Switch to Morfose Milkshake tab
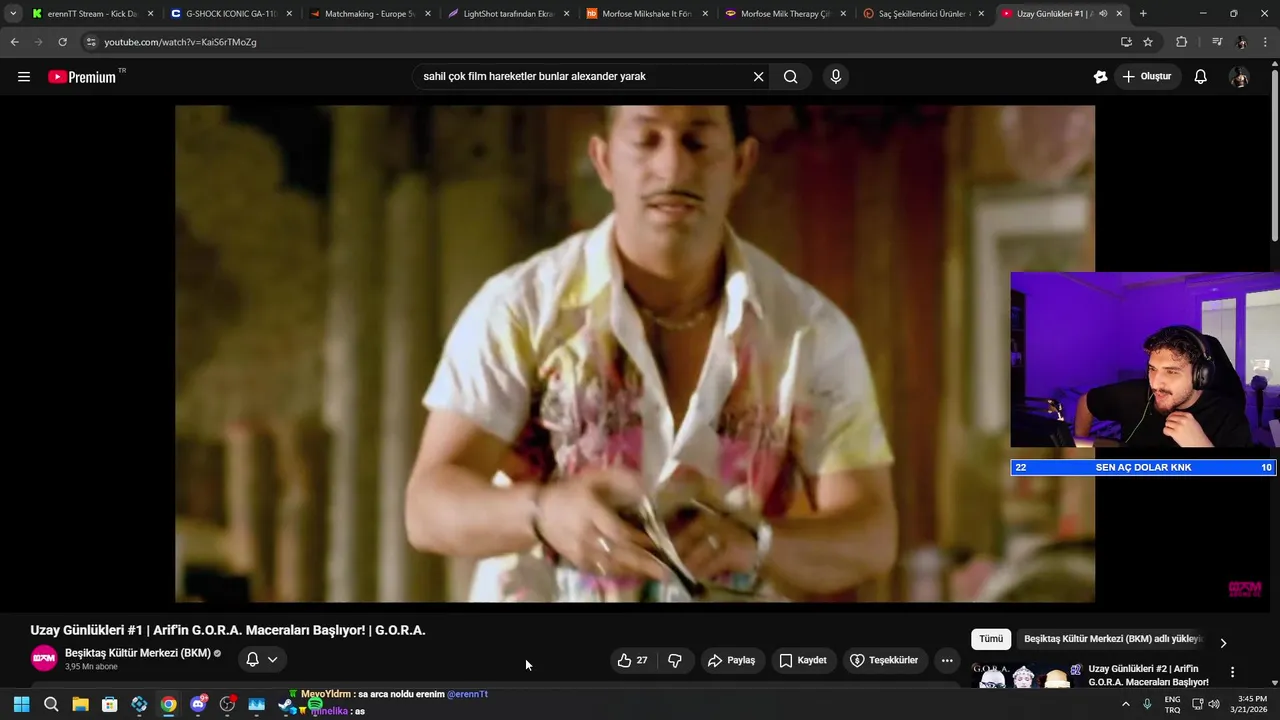Image resolution: width=1280 pixels, height=720 pixels. [x=647, y=14]
